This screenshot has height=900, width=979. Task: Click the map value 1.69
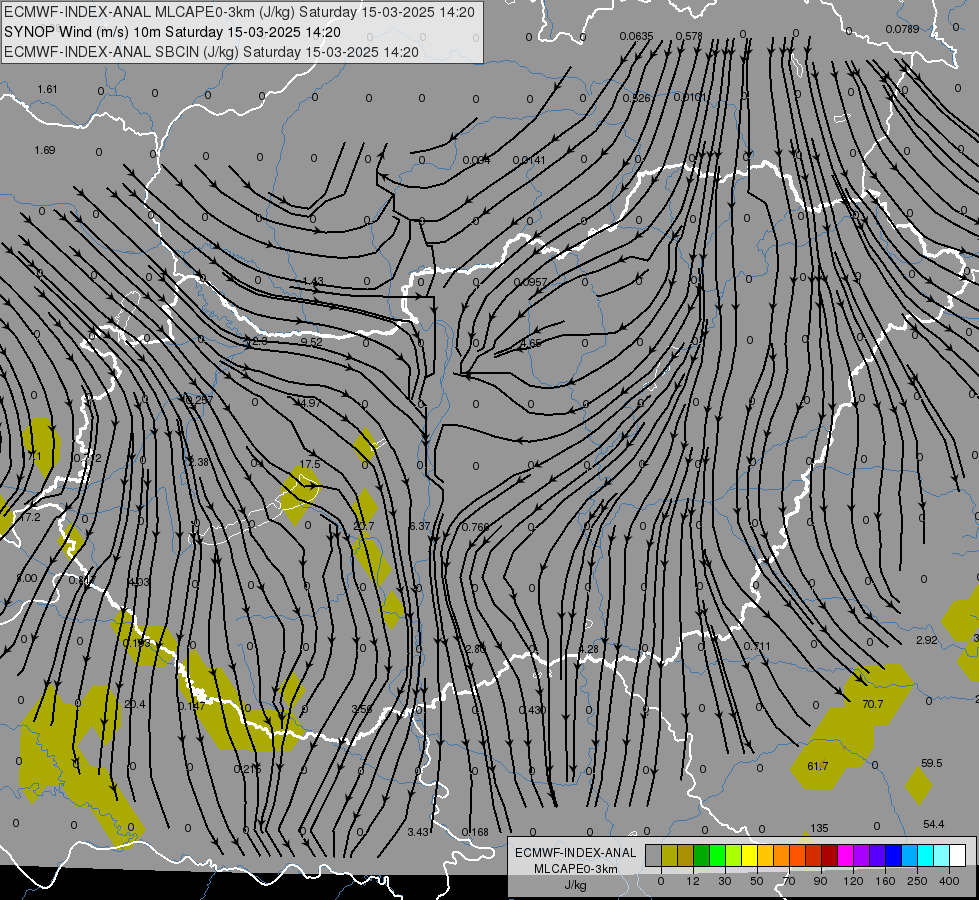coord(44,150)
